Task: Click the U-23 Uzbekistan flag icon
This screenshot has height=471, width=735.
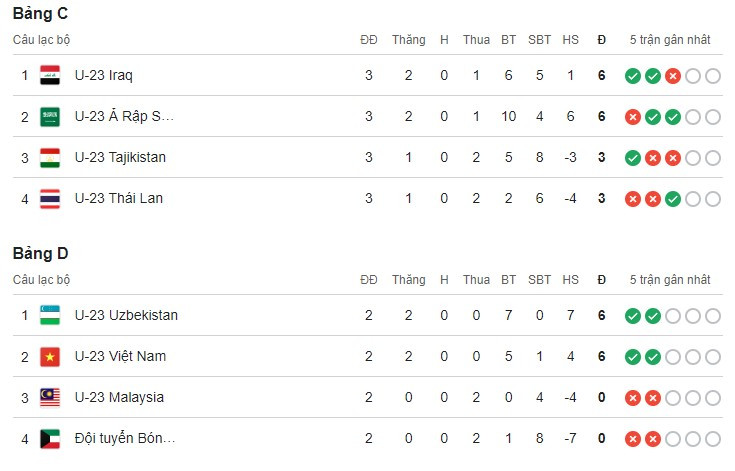Action: 50,315
